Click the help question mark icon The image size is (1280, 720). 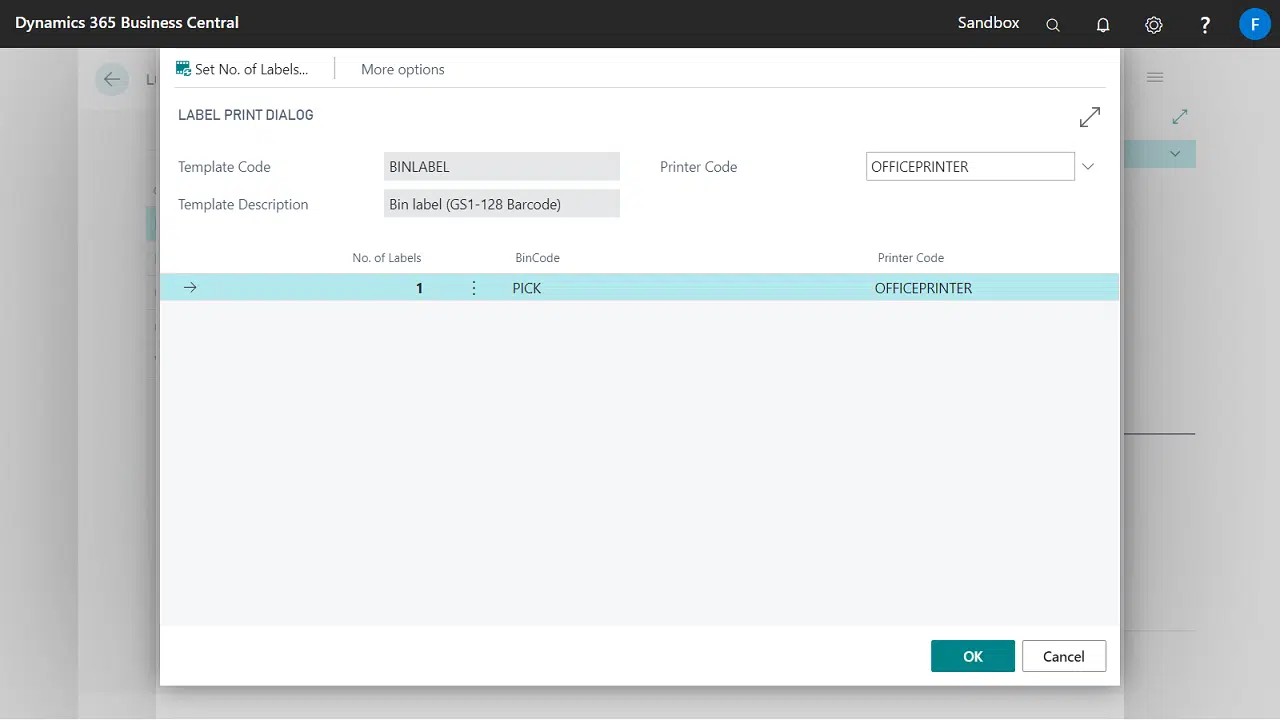[1205, 25]
